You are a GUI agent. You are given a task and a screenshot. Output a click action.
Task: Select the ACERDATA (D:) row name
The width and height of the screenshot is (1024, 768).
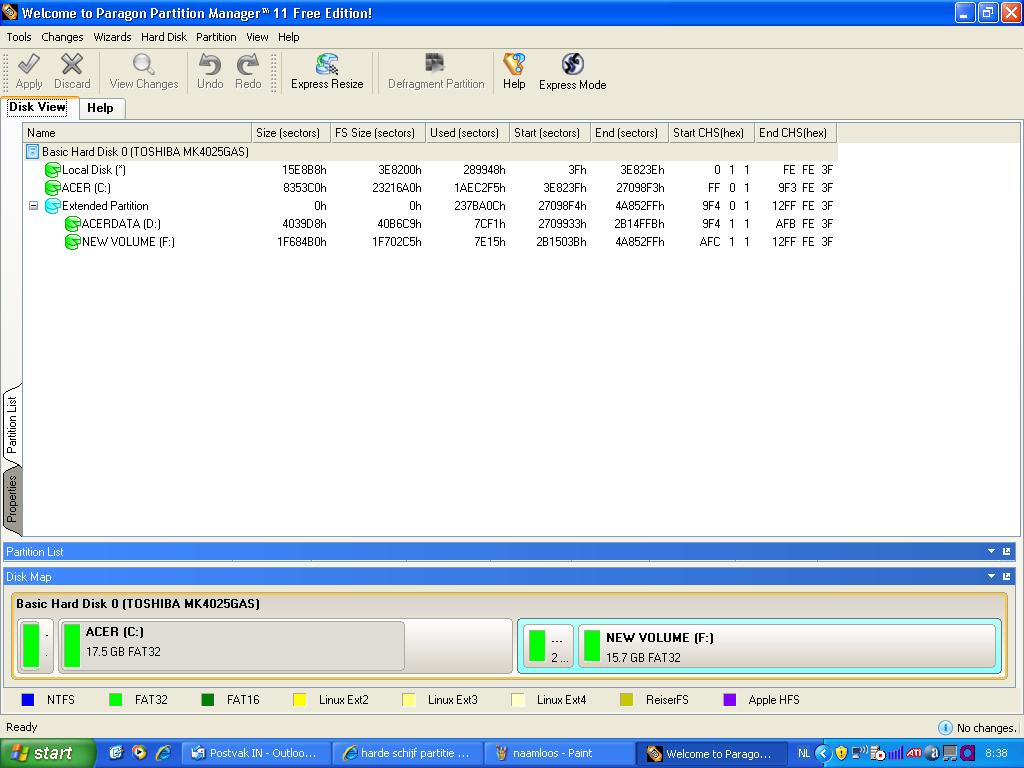(121, 224)
